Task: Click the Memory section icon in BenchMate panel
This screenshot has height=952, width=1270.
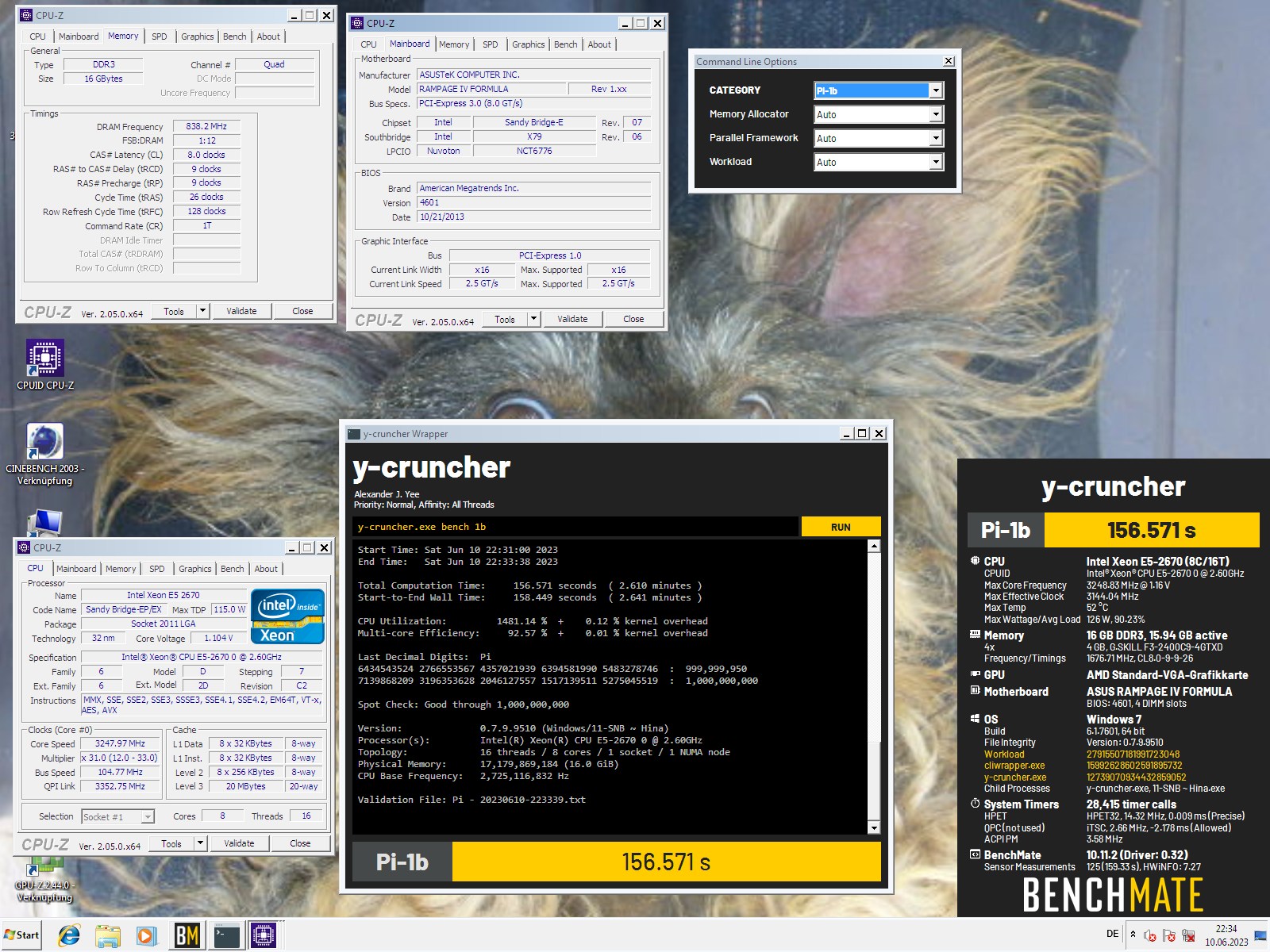Action: point(975,634)
